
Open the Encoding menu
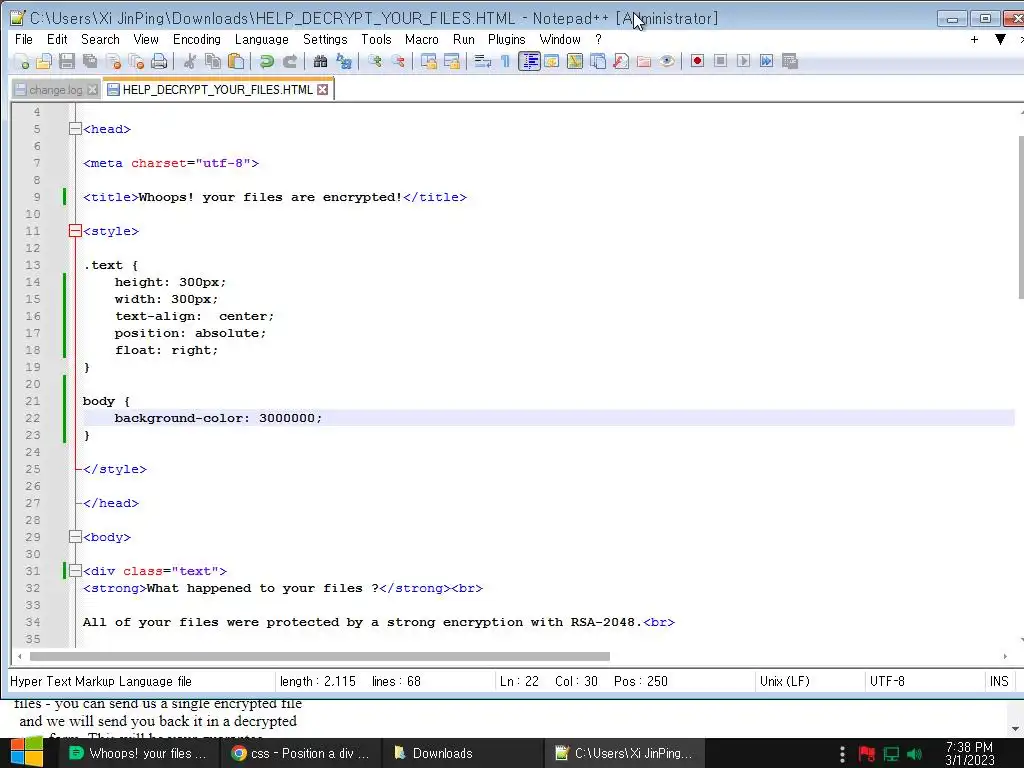point(197,40)
